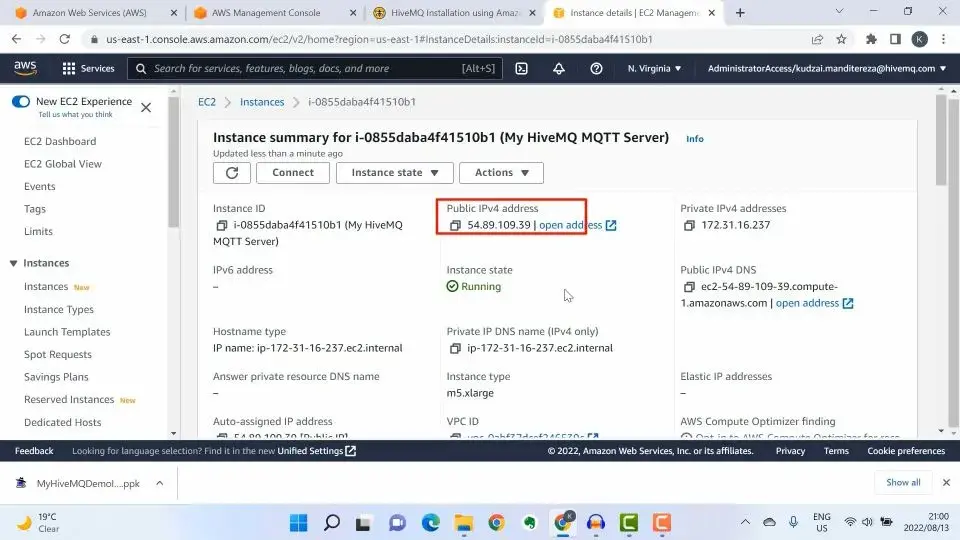Open the Windows Start menu
This screenshot has width=960, height=540.
pyautogui.click(x=299, y=523)
